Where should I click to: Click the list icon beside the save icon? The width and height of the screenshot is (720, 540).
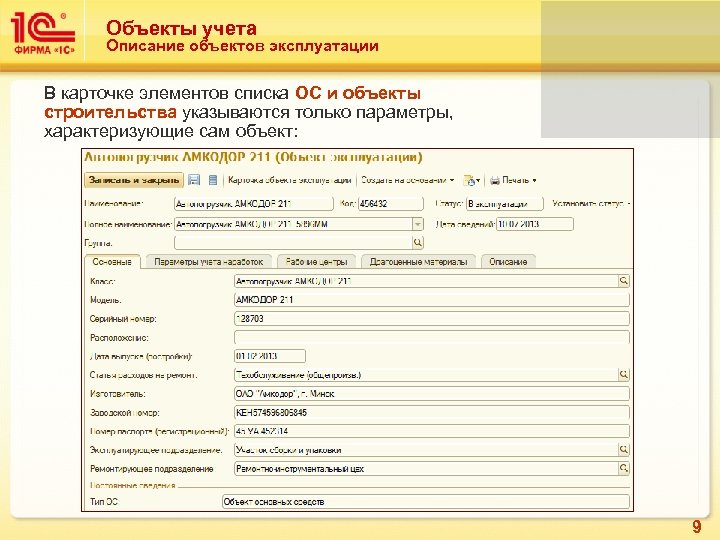[x=213, y=180]
